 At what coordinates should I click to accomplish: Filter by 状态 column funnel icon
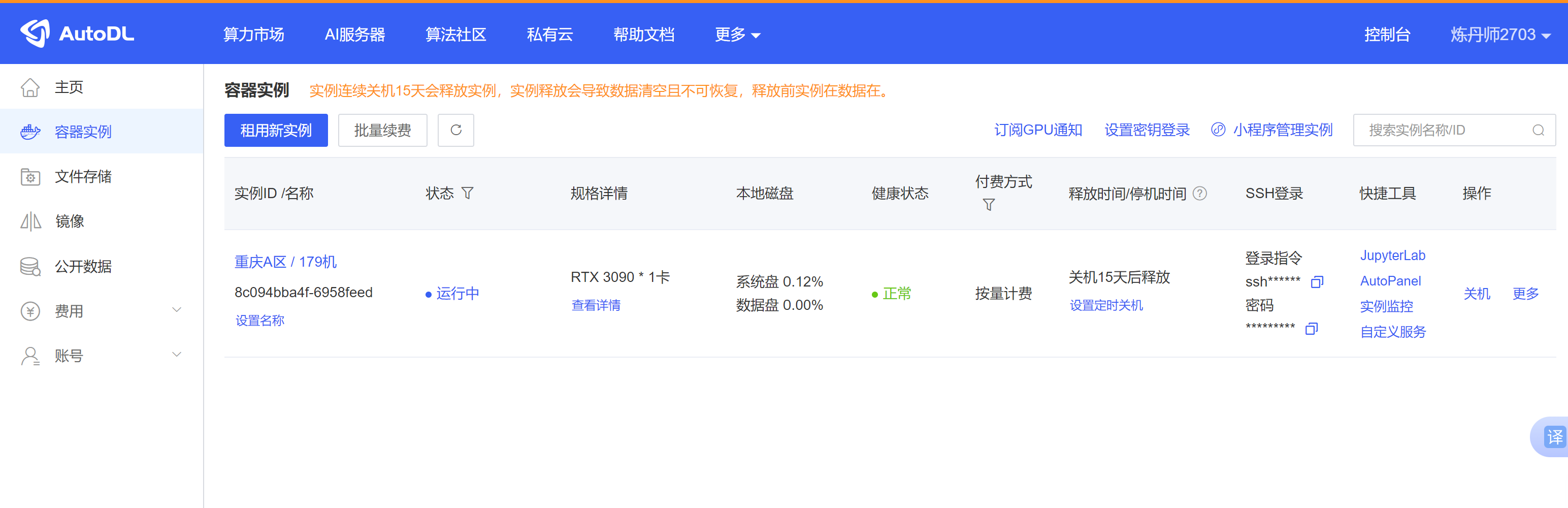point(468,193)
